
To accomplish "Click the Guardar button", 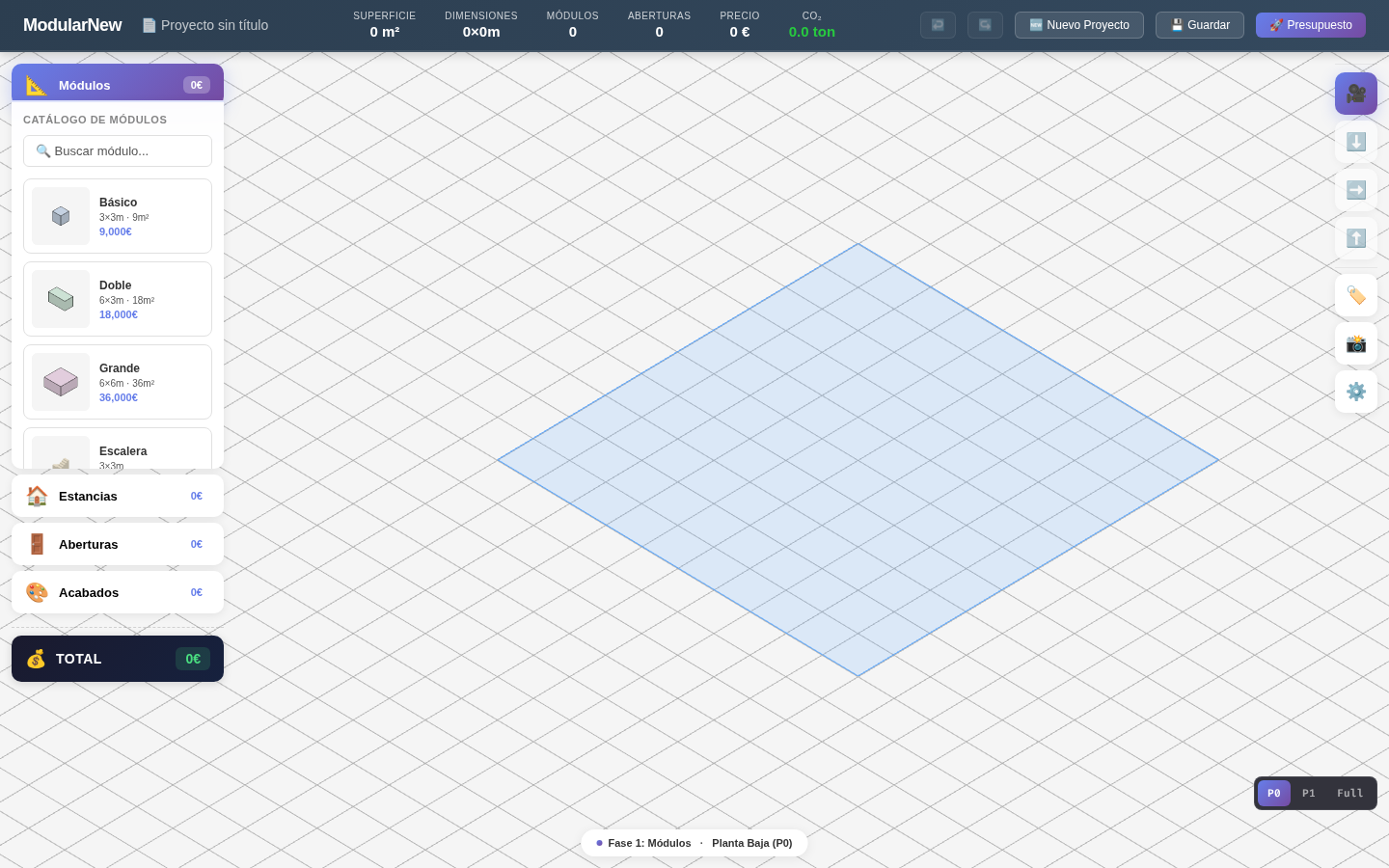I will click(1199, 25).
